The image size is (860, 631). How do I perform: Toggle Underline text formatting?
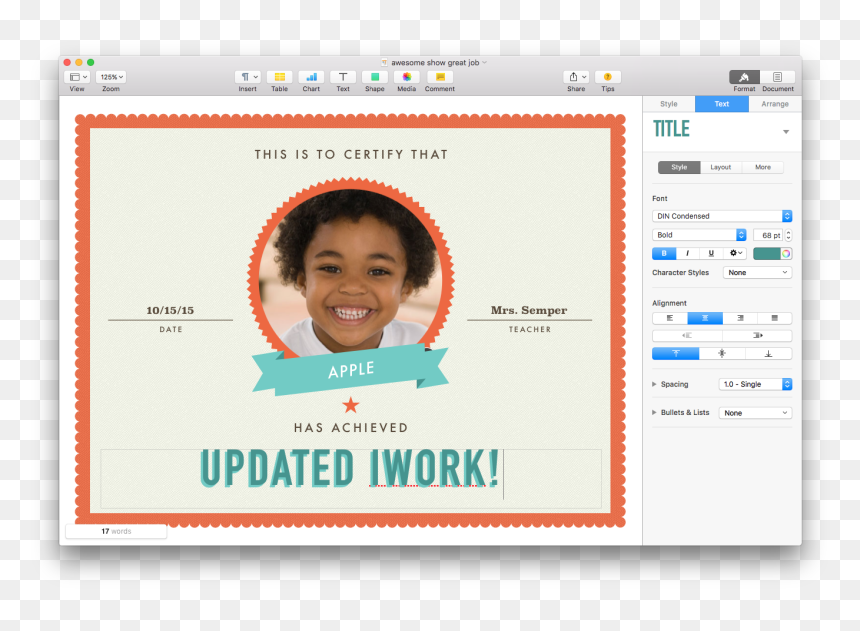(x=711, y=253)
